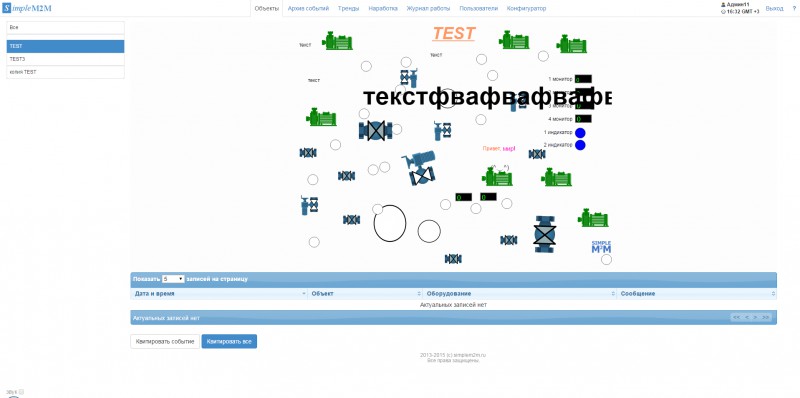Select 'копия TEST' in the object list
The image size is (800, 398).
tap(65, 72)
